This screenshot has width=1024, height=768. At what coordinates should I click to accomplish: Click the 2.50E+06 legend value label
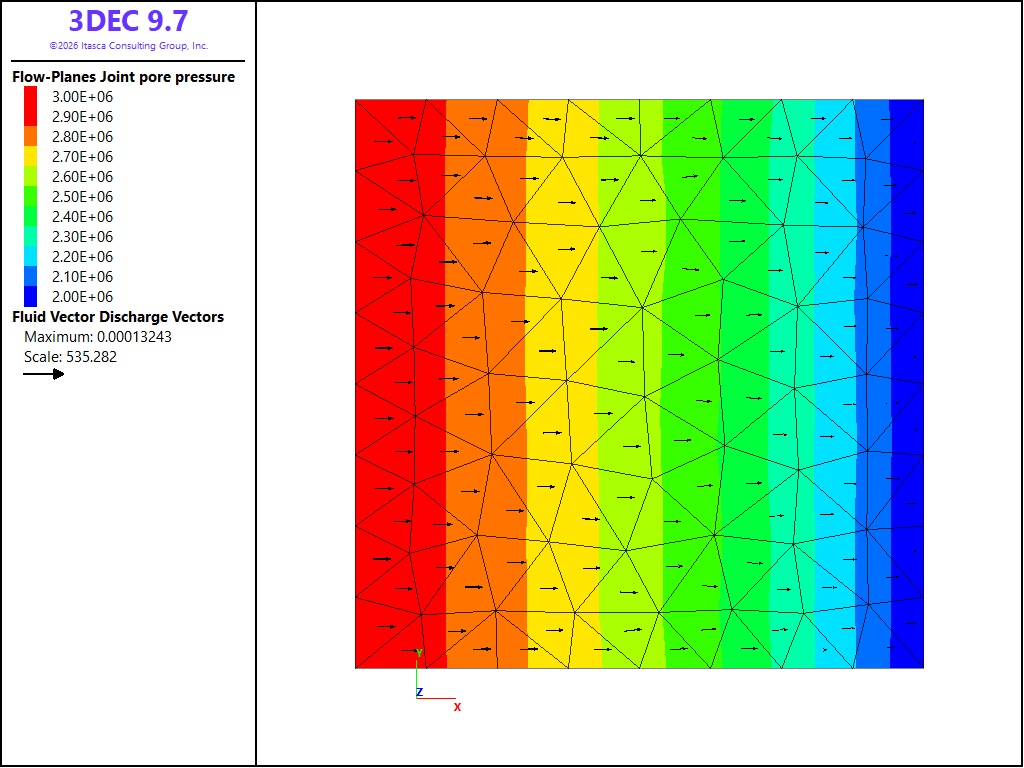click(x=82, y=197)
